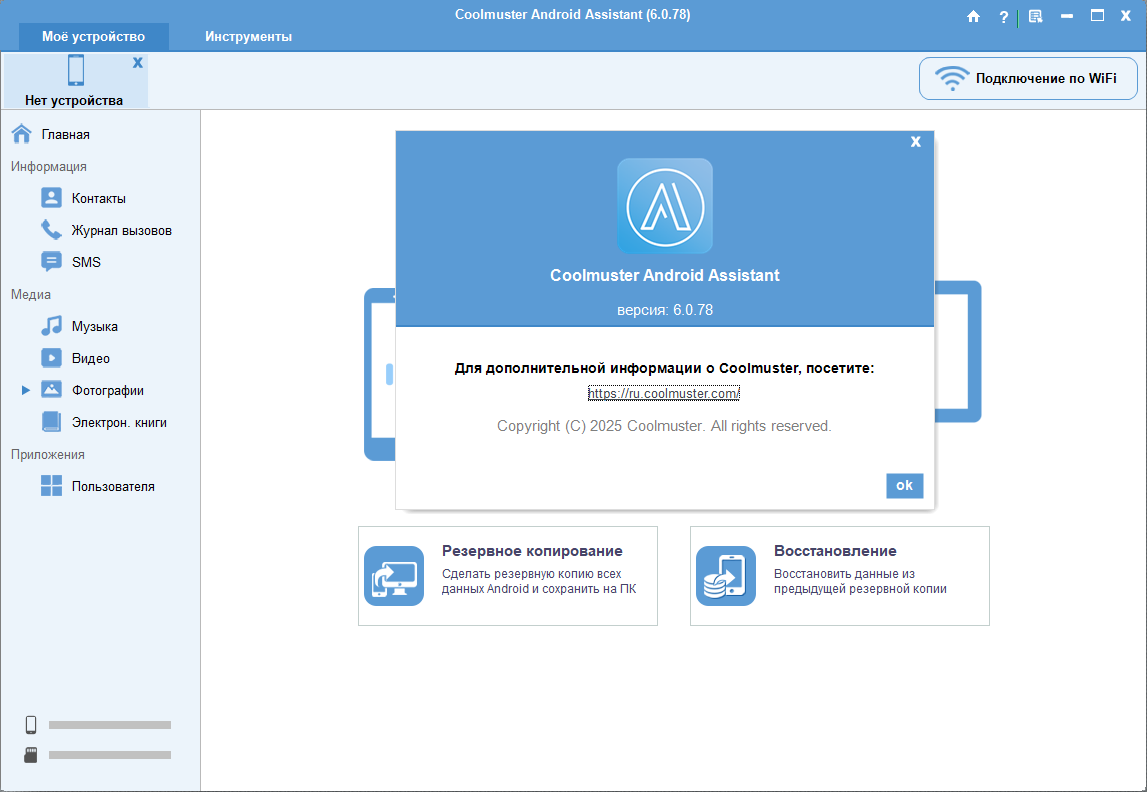Click the Контакты person icon

click(x=51, y=197)
